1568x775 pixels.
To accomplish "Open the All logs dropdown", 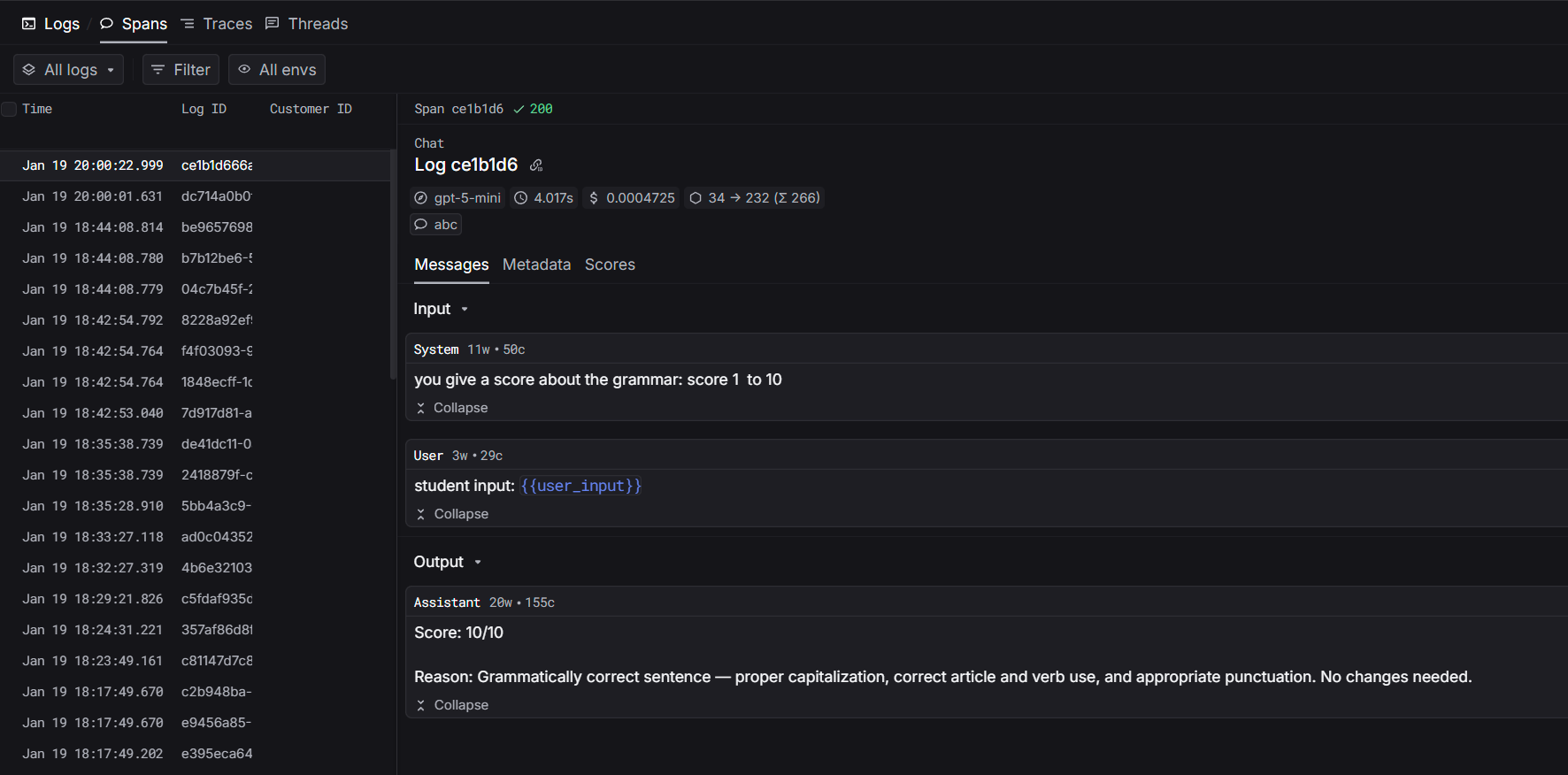I will (69, 70).
